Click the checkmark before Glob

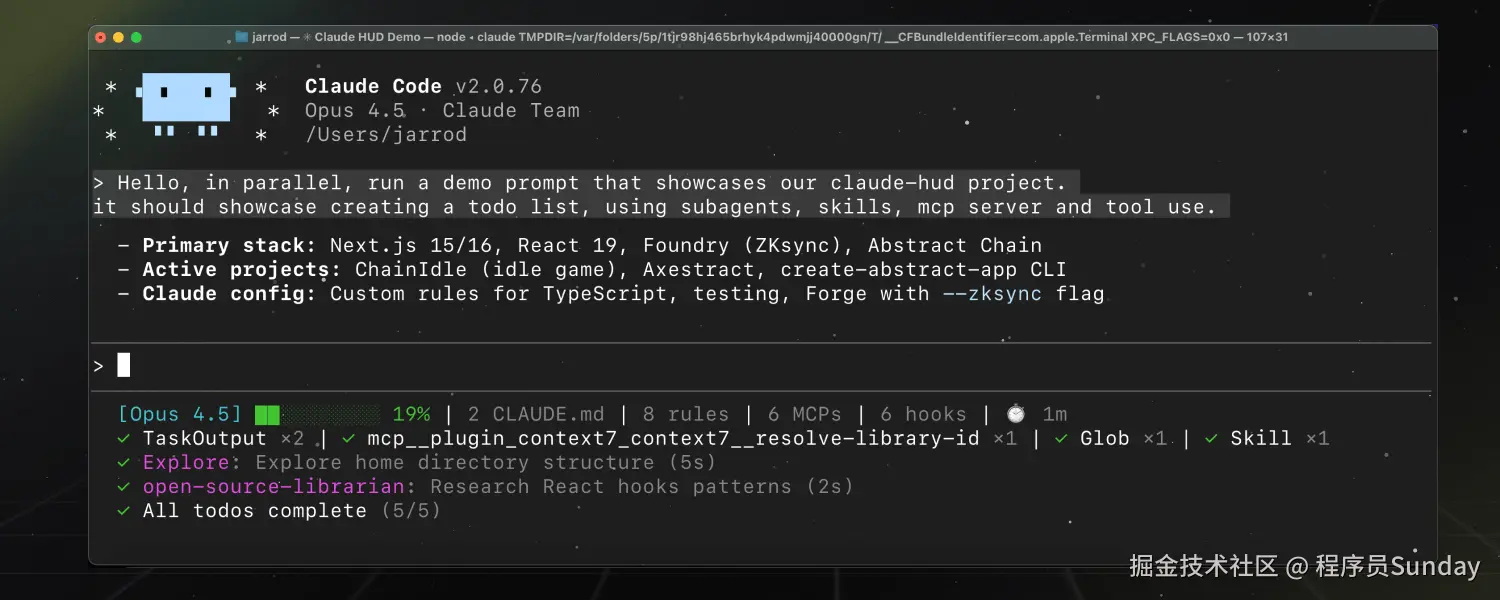1061,438
